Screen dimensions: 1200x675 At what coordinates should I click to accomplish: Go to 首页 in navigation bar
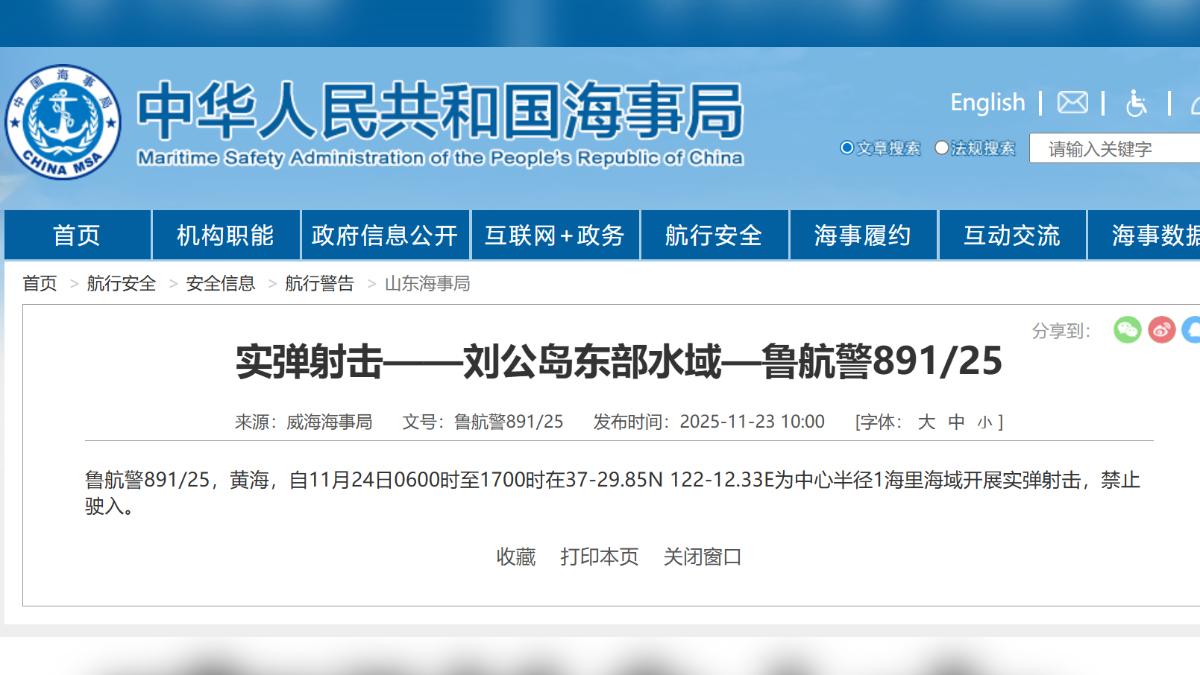tap(77, 236)
